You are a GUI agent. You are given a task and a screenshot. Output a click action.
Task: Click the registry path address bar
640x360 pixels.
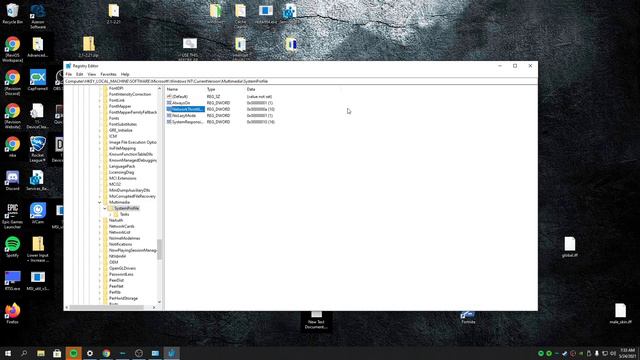pyautogui.click(x=300, y=81)
